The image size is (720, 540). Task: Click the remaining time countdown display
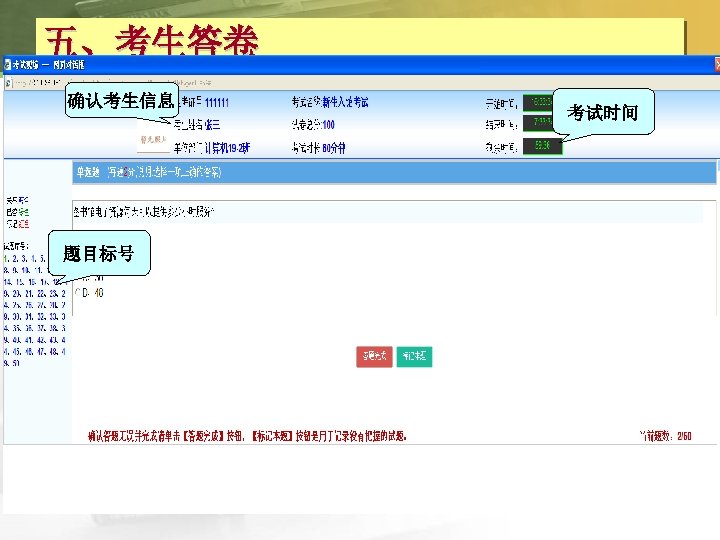pyautogui.click(x=543, y=146)
